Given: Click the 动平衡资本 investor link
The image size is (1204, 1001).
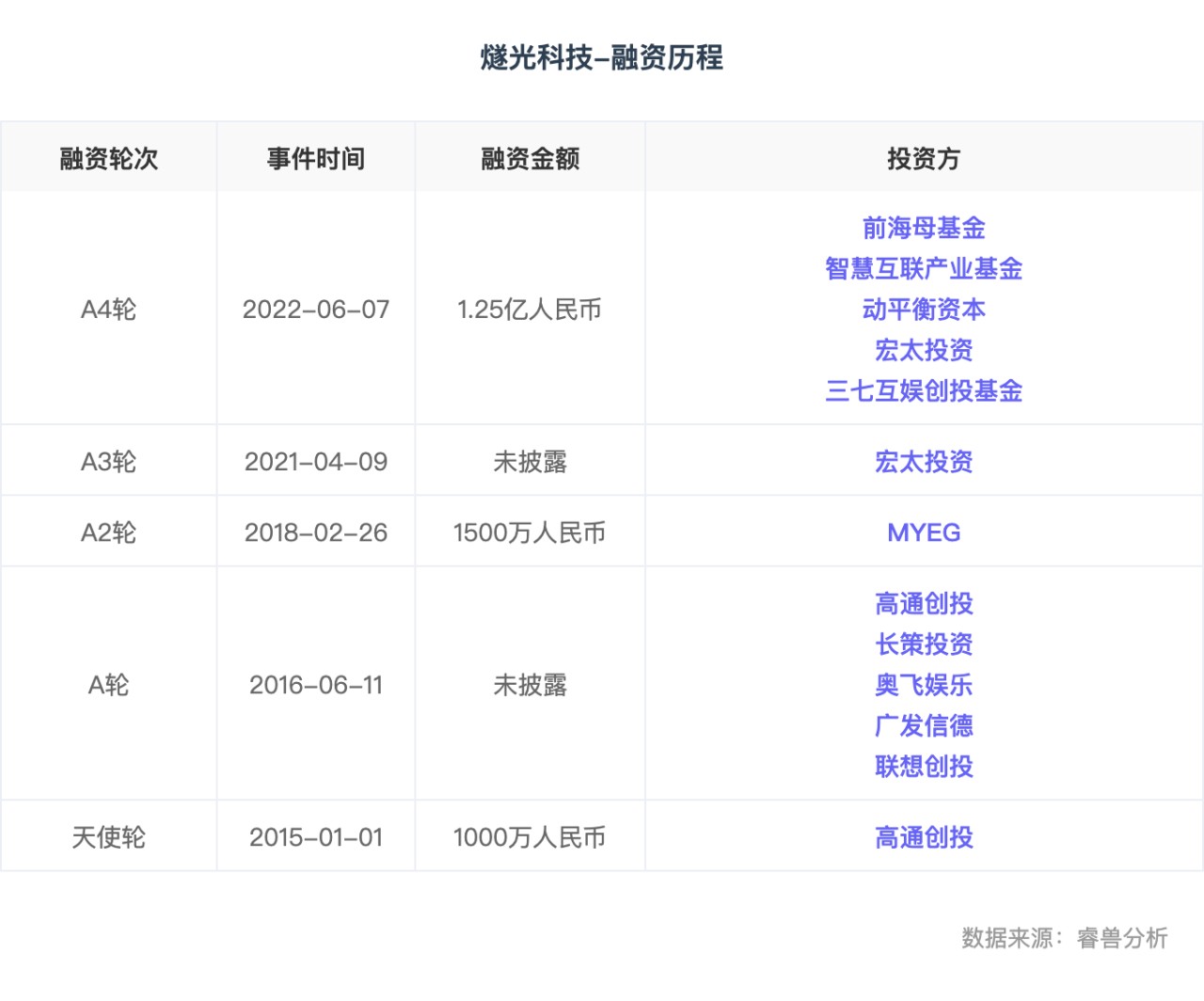Looking at the screenshot, I should coord(924,310).
